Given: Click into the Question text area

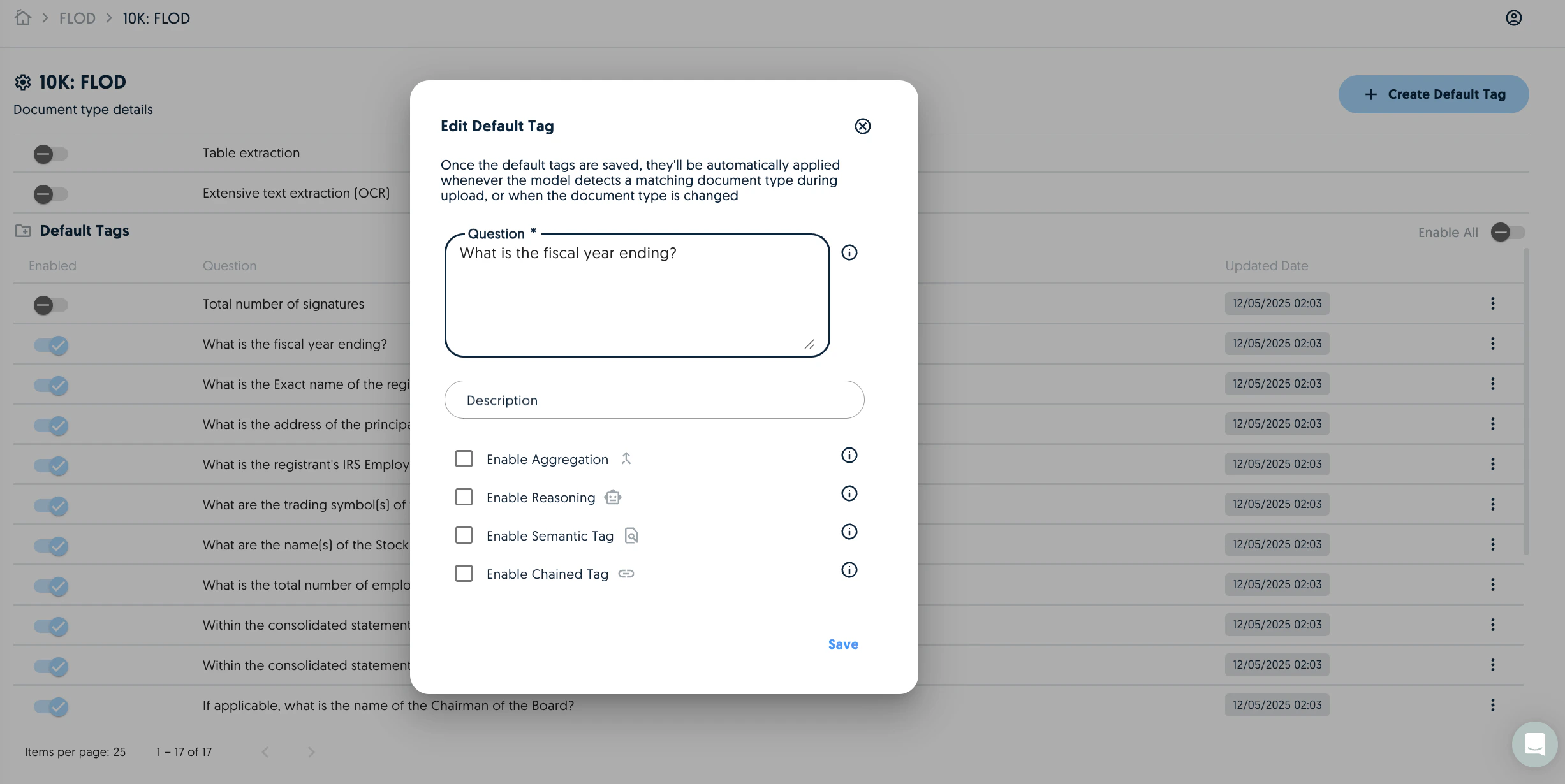Looking at the screenshot, I should tap(637, 295).
